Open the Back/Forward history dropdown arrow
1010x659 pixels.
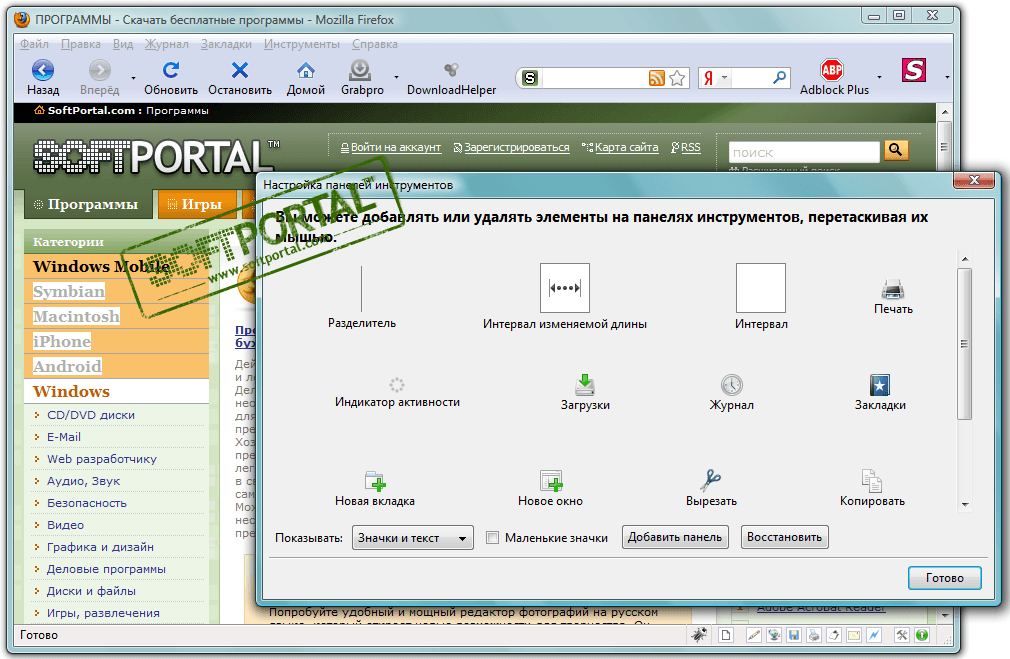point(133,78)
